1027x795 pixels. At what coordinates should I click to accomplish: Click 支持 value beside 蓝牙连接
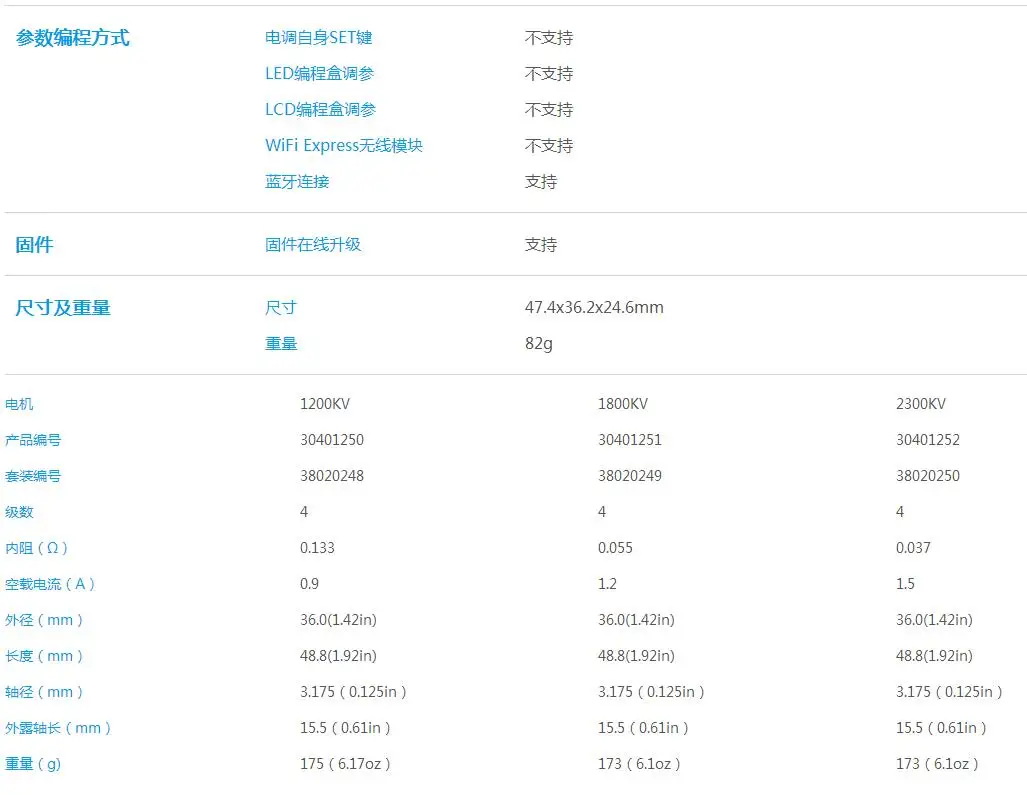tap(541, 182)
